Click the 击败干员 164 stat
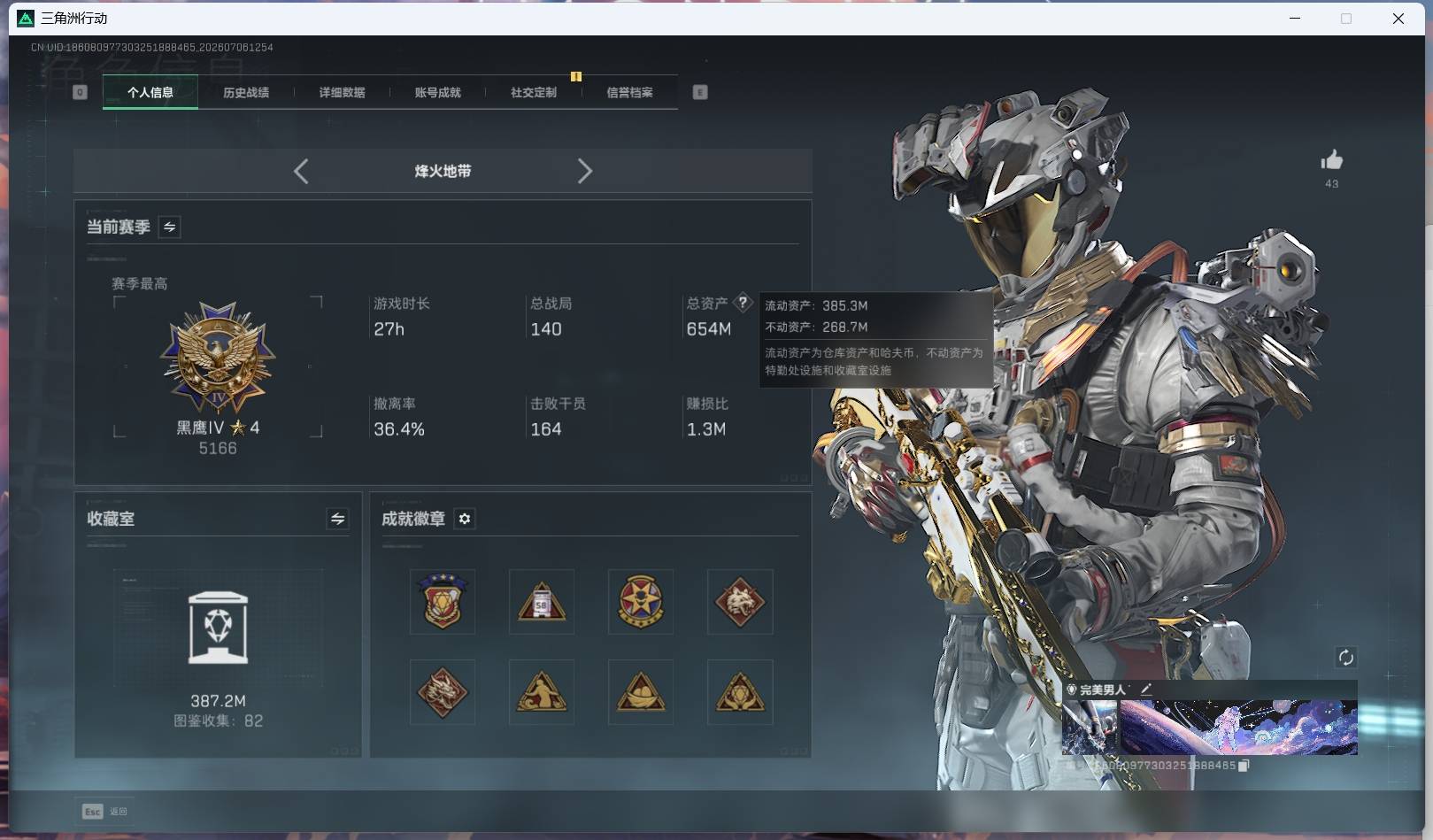Screen dimensions: 1433x840 (x=558, y=417)
